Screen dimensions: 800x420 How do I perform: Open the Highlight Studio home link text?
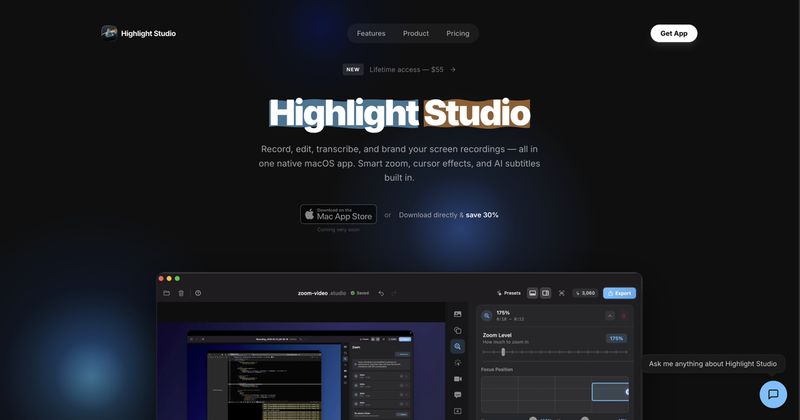(x=148, y=34)
